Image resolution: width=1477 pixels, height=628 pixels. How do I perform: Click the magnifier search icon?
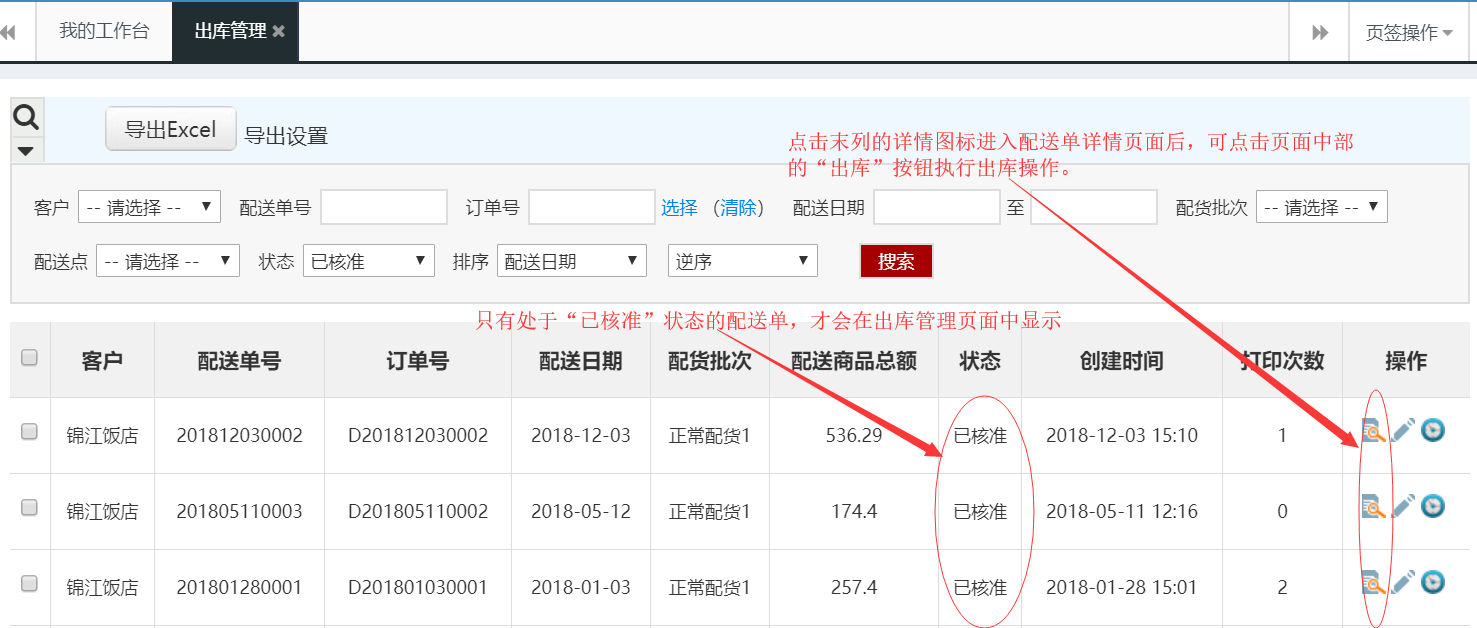click(x=25, y=118)
